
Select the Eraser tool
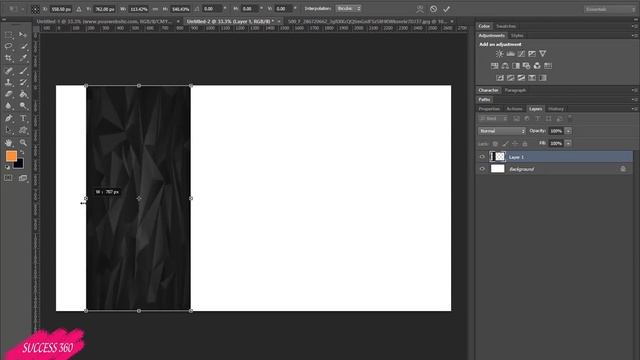(x=9, y=94)
